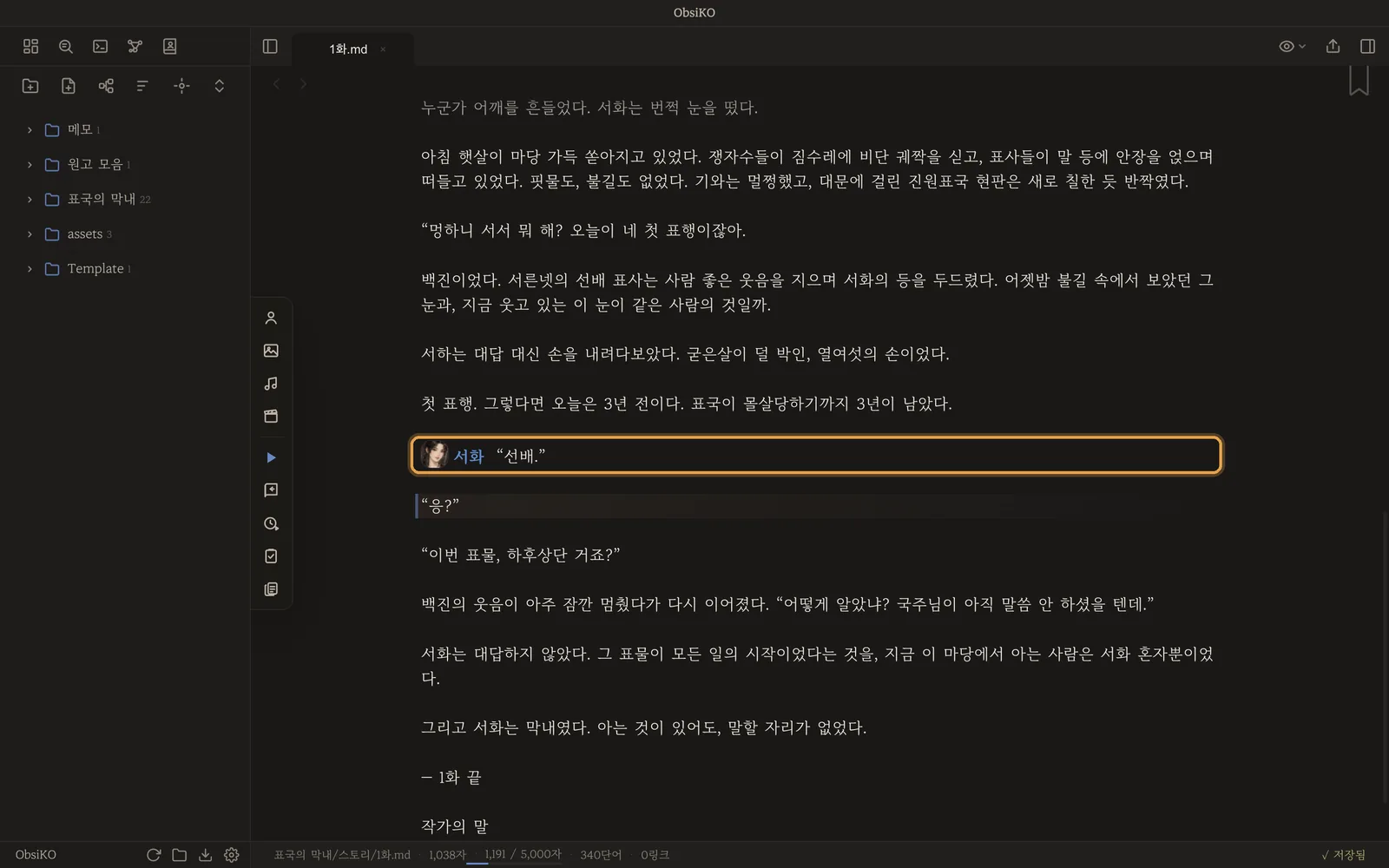The width and height of the screenshot is (1389, 868).
Task: Open the terminal command icon
Action: click(100, 46)
